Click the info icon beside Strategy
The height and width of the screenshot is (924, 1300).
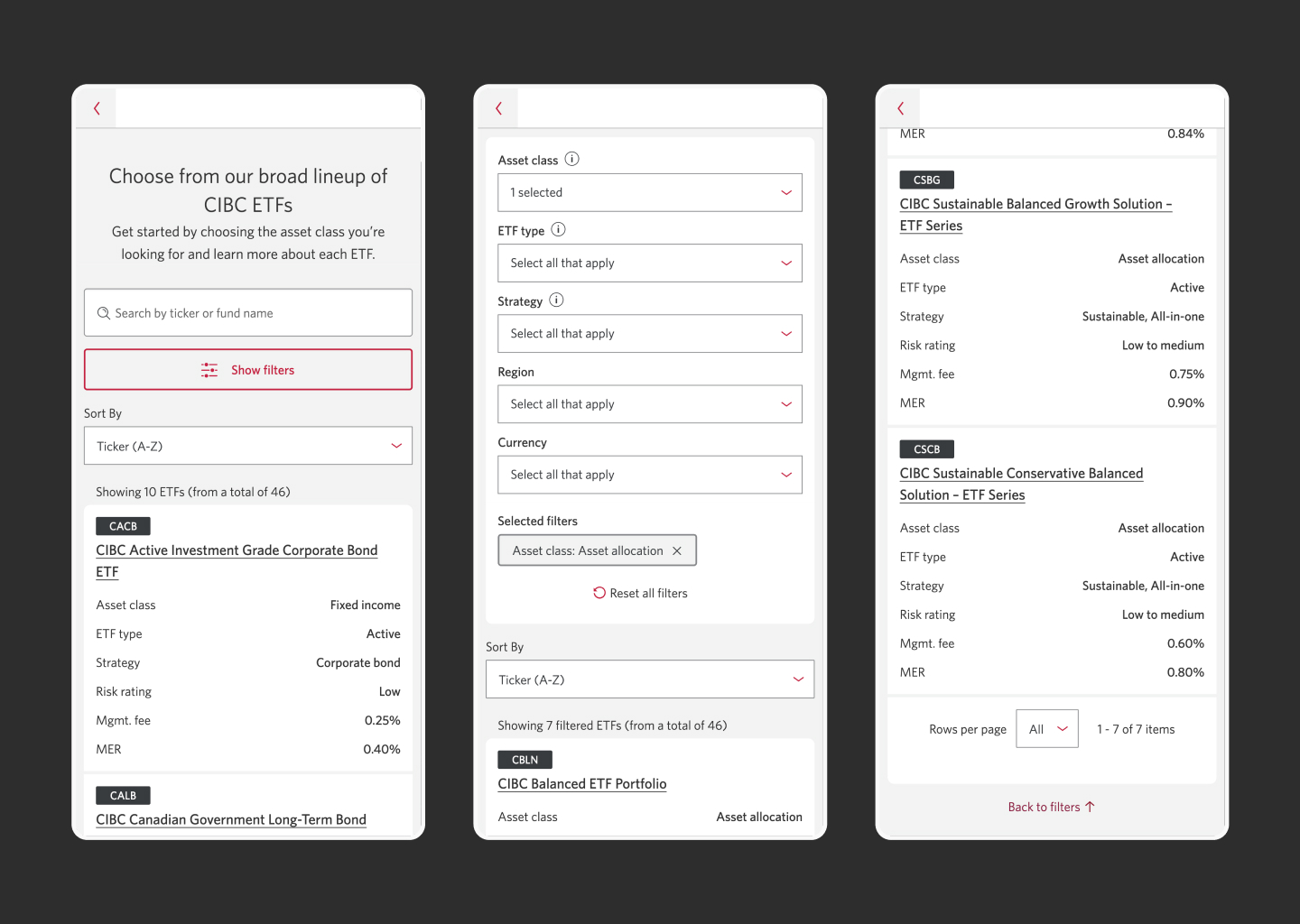click(556, 300)
